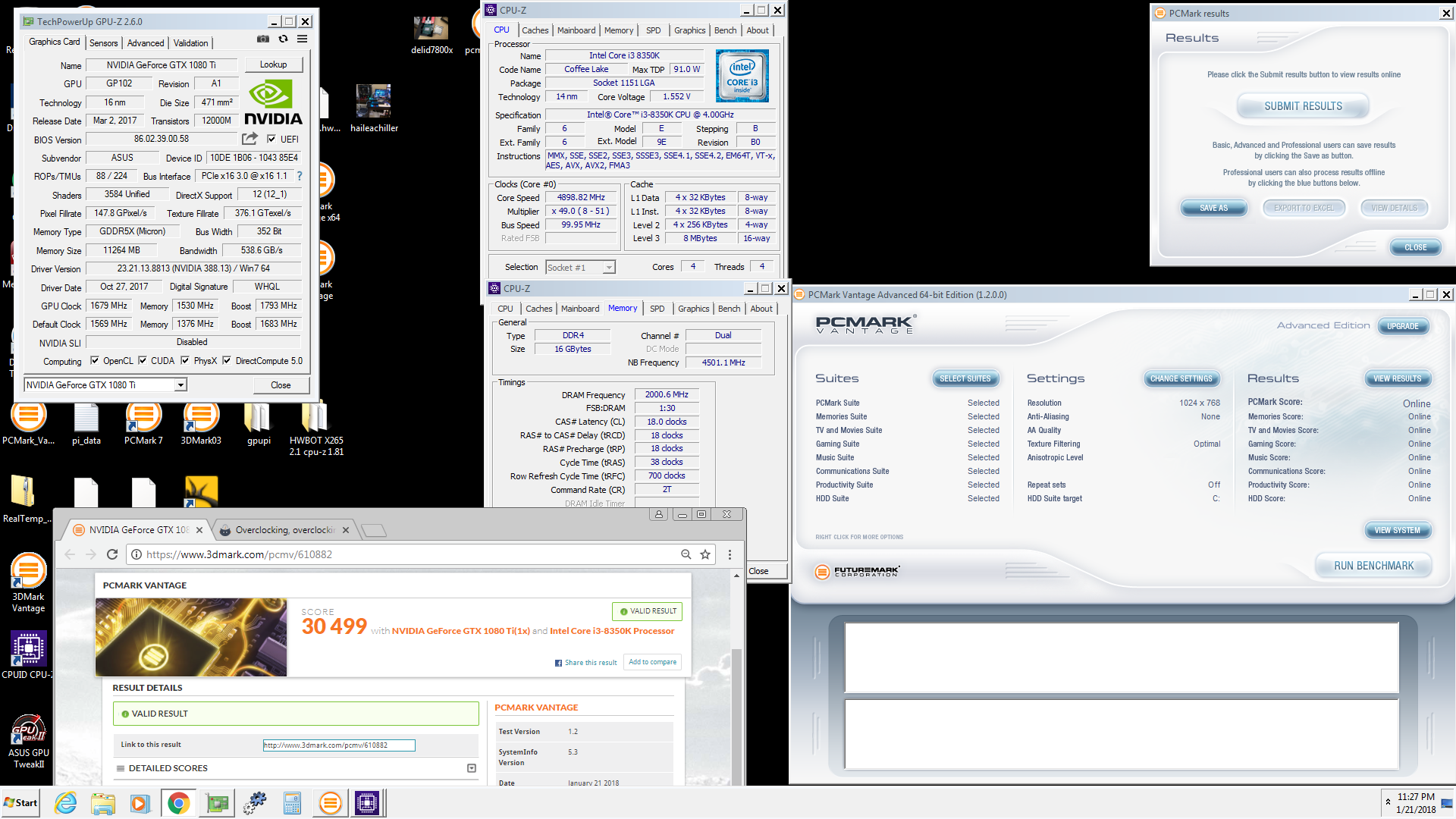Click the GPU-Z refresh icon
Image resolution: width=1456 pixels, height=819 pixels.
[283, 39]
